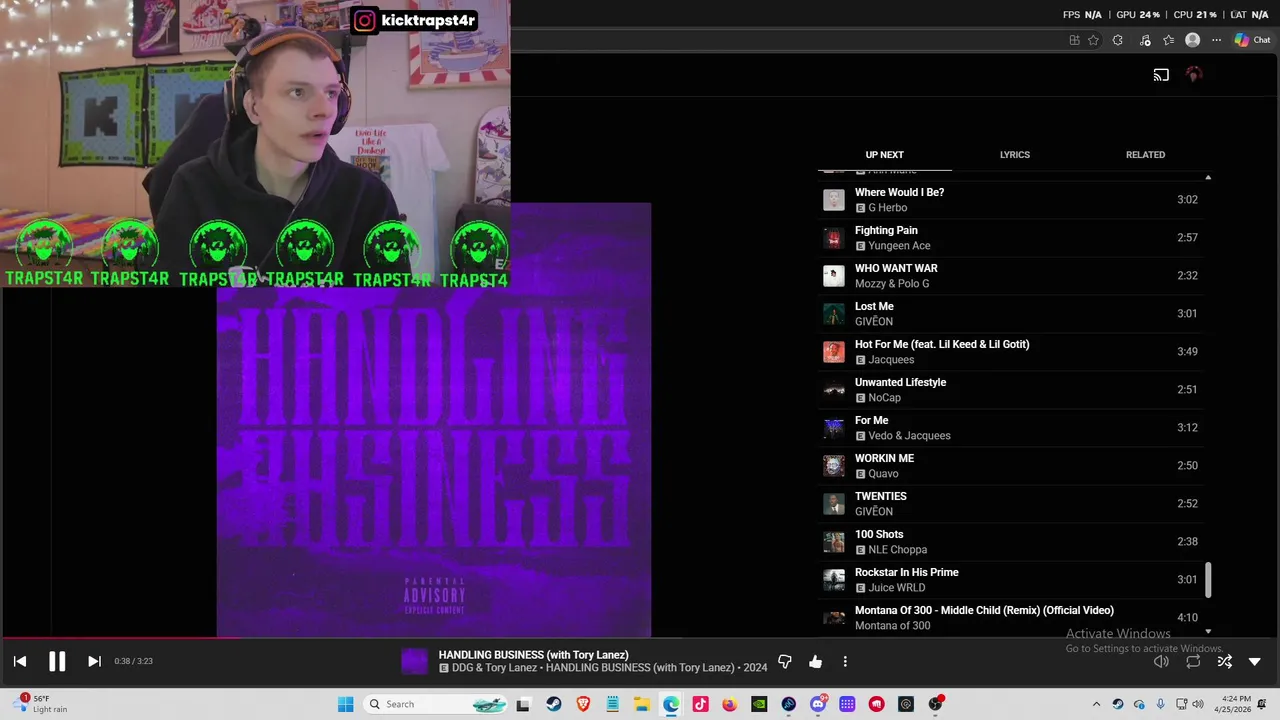Click the now-playing thumbnail in player bar
The height and width of the screenshot is (720, 1280).
[x=414, y=661]
